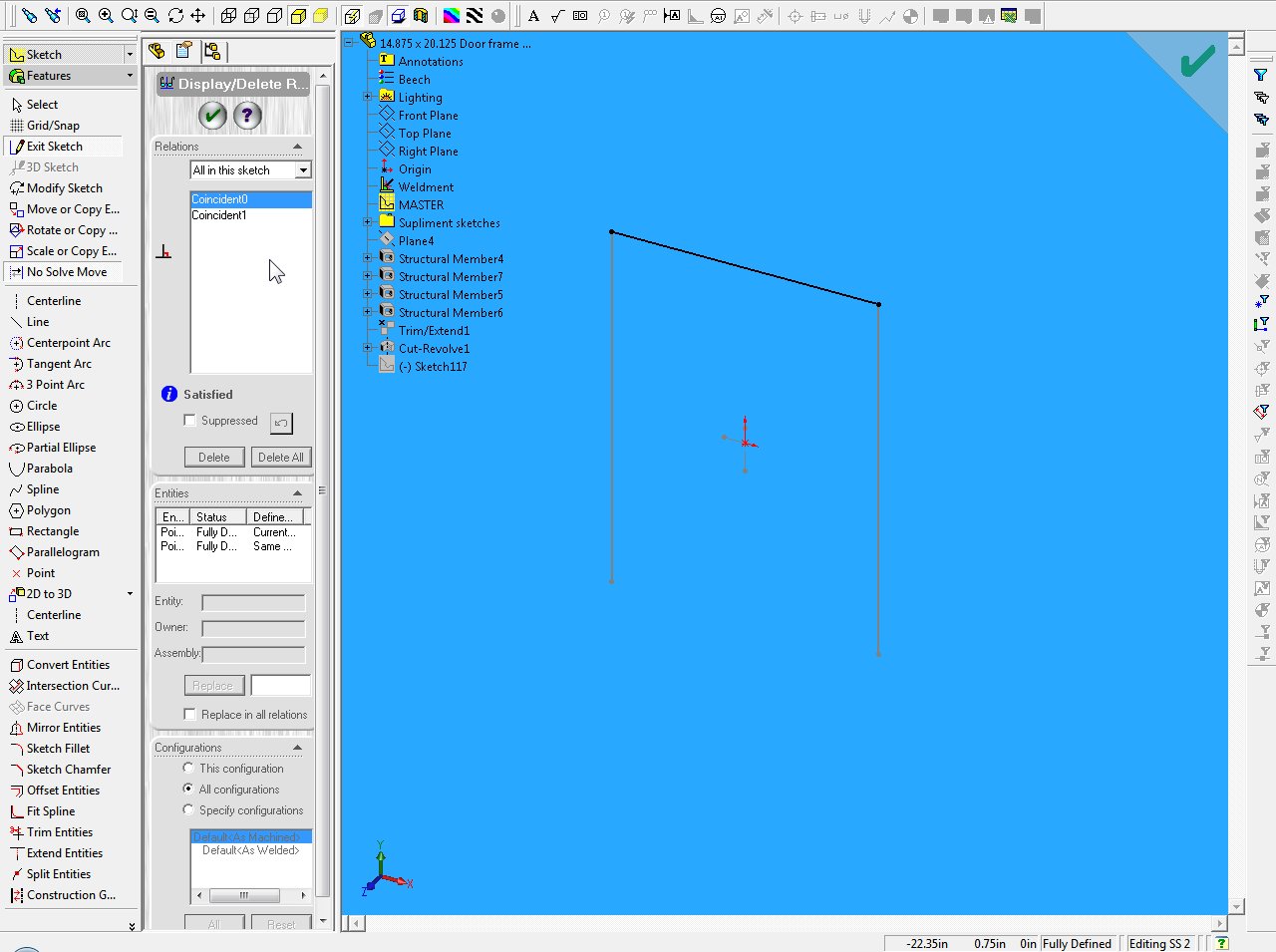Screen dimensions: 1276x952
Task: Select the Circle sketch tool
Action: [x=42, y=406]
